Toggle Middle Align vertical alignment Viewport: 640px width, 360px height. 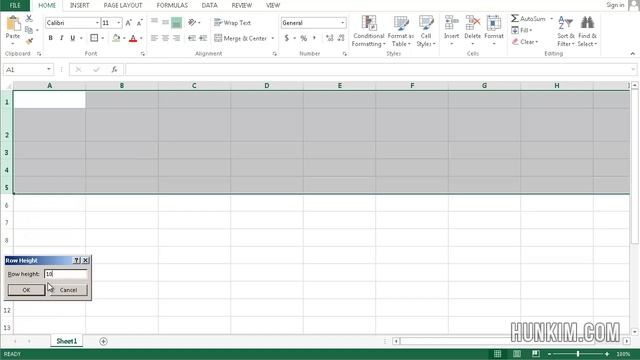coord(165,22)
